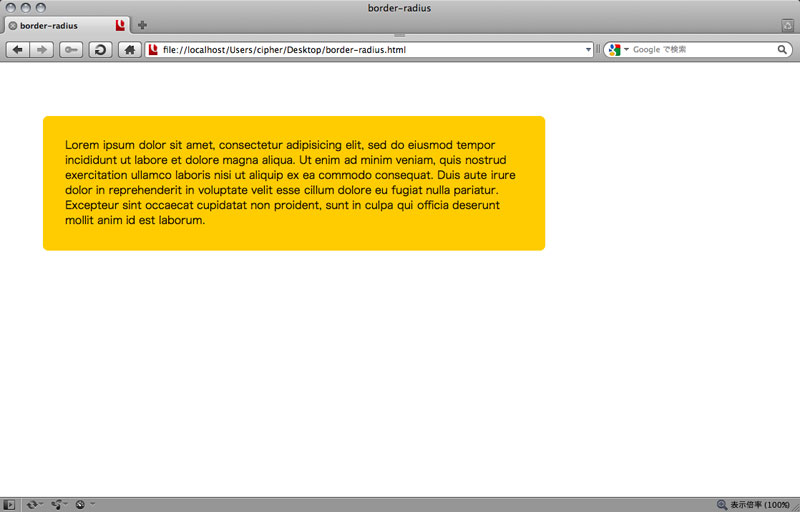Click the yellow Lorem ipsum box
800x512 pixels.
click(294, 183)
